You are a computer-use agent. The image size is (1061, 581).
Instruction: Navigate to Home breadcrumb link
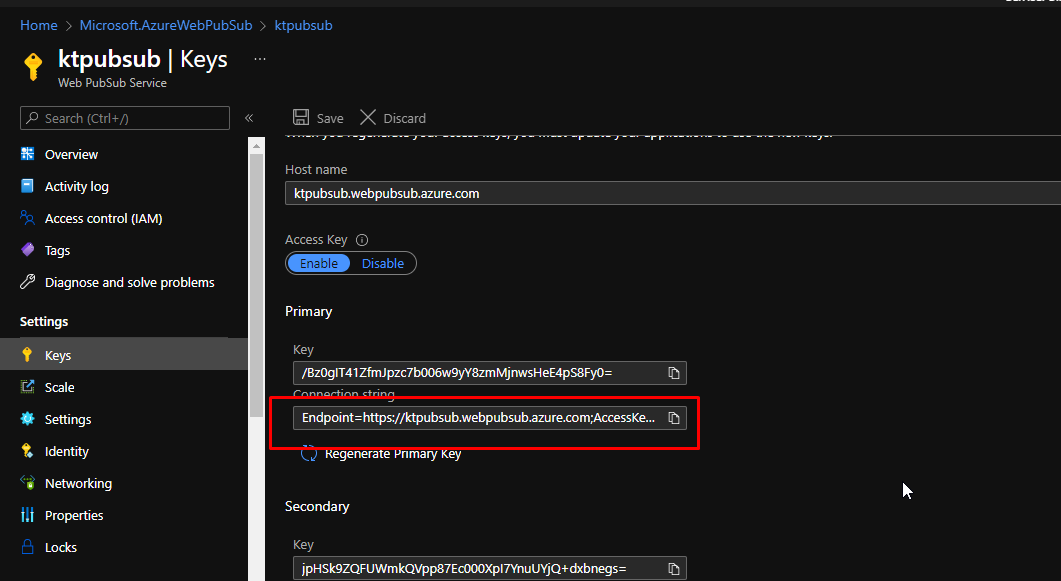(38, 25)
